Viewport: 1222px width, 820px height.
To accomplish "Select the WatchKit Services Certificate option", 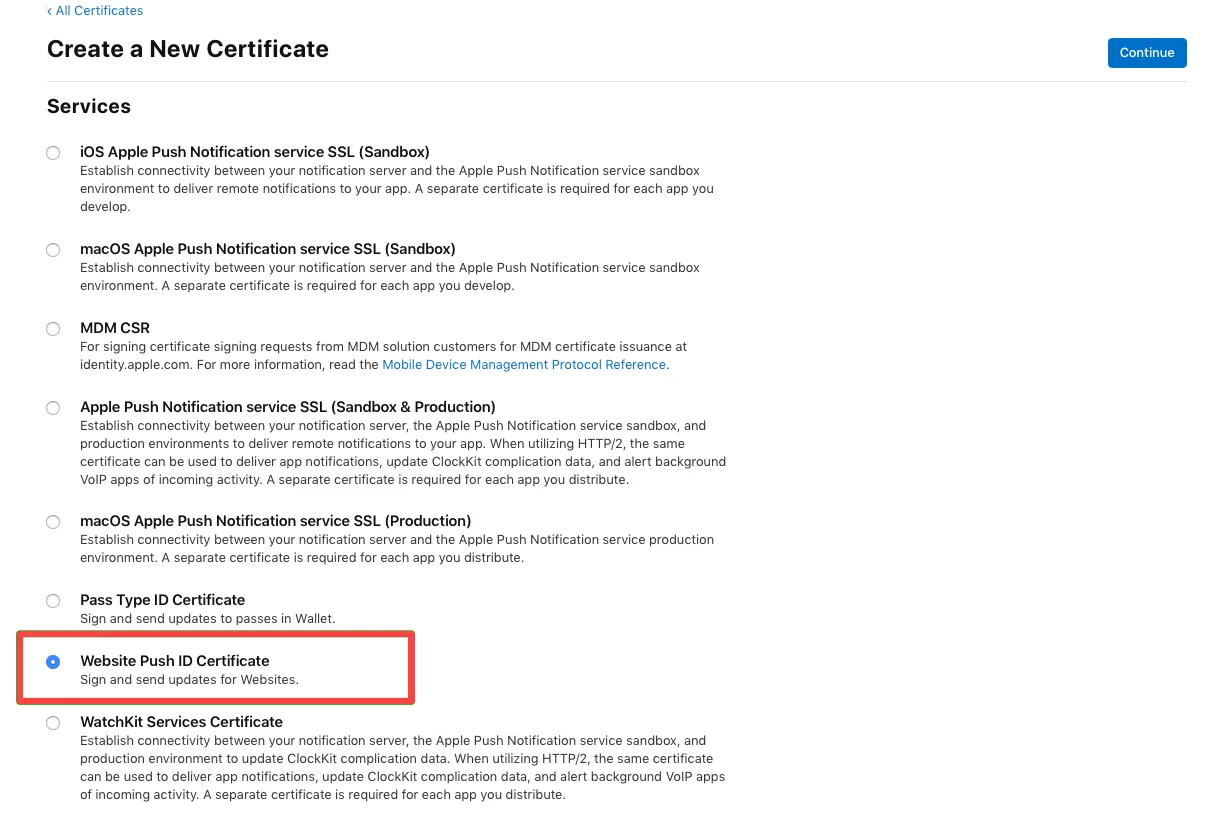I will [53, 722].
